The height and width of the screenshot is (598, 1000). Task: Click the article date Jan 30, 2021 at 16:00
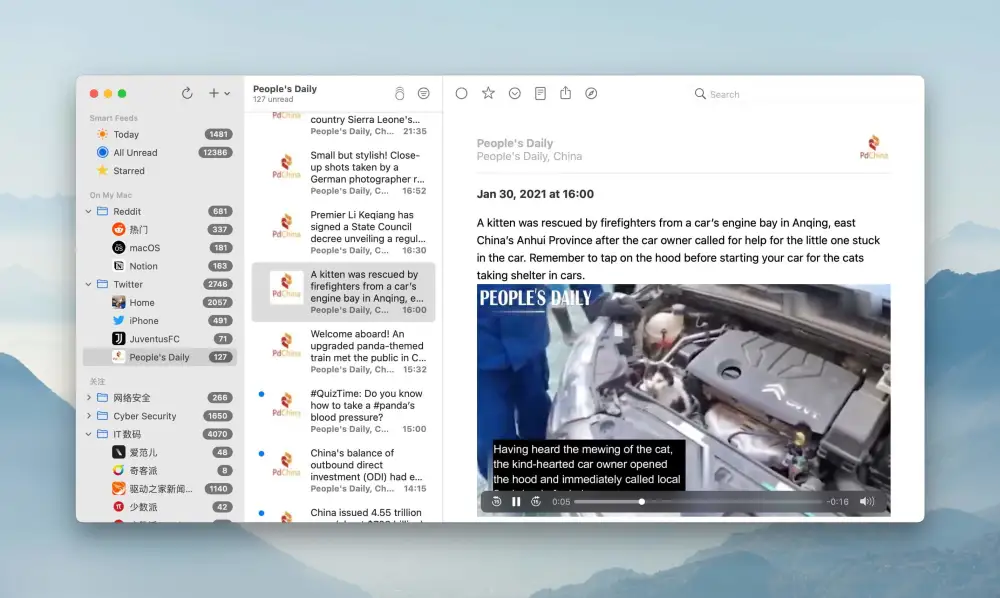[535, 194]
